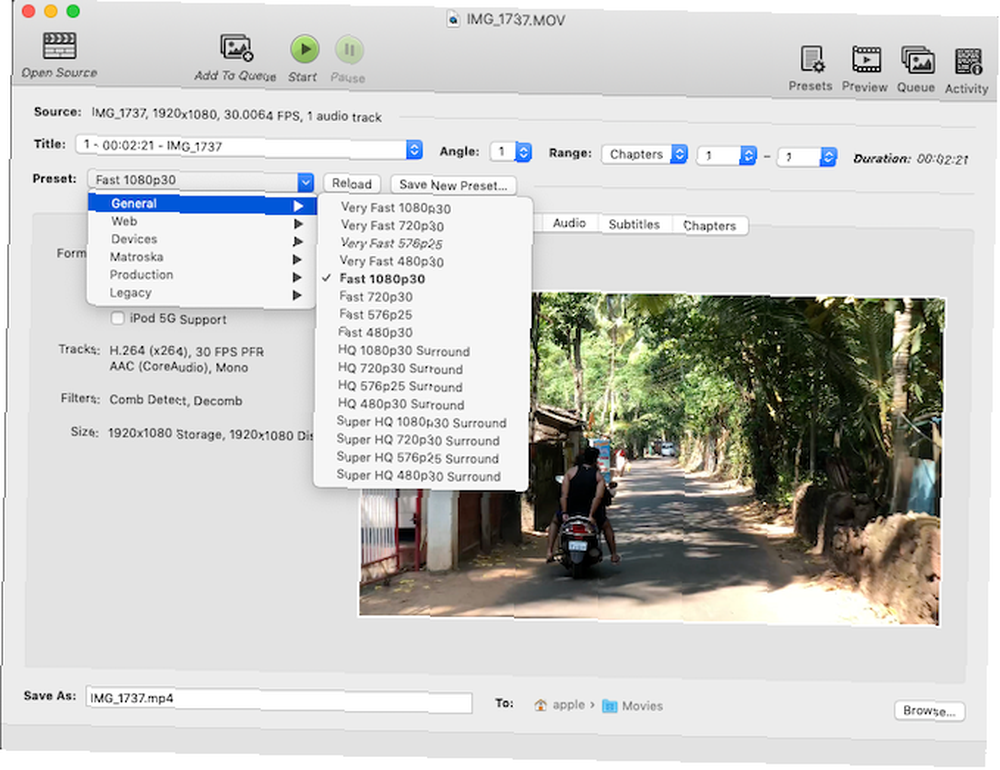Open the Activity log icon
Viewport: 1000px width, 770px height.
967,63
